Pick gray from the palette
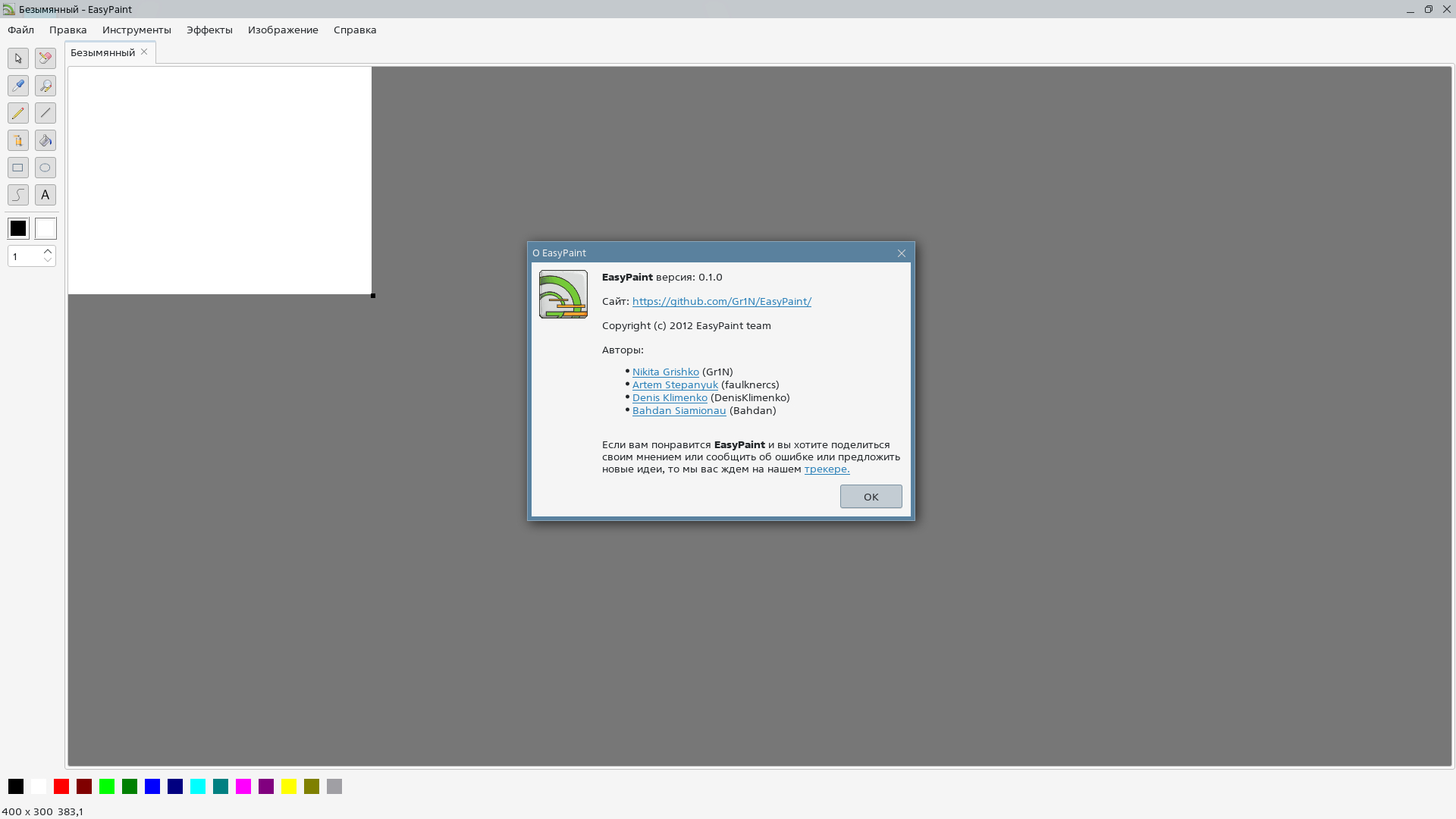 [x=334, y=786]
